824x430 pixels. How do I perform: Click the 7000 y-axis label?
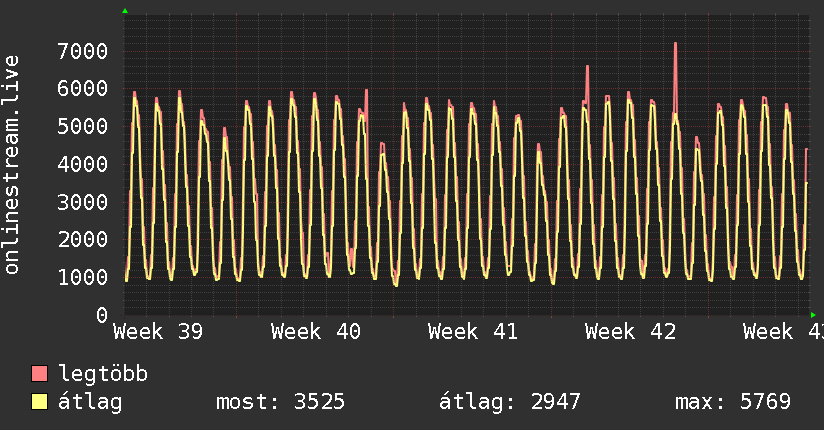point(83,52)
